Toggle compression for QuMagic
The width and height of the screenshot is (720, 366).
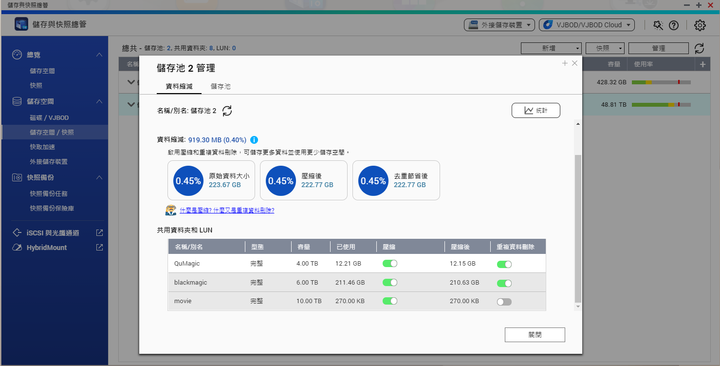point(390,264)
